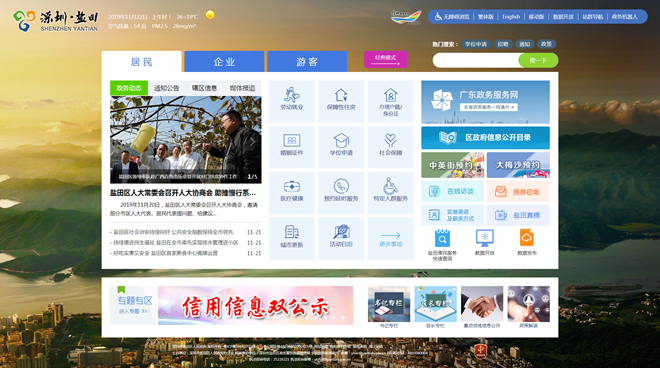
Task: Open the English language link
Action: click(x=511, y=17)
